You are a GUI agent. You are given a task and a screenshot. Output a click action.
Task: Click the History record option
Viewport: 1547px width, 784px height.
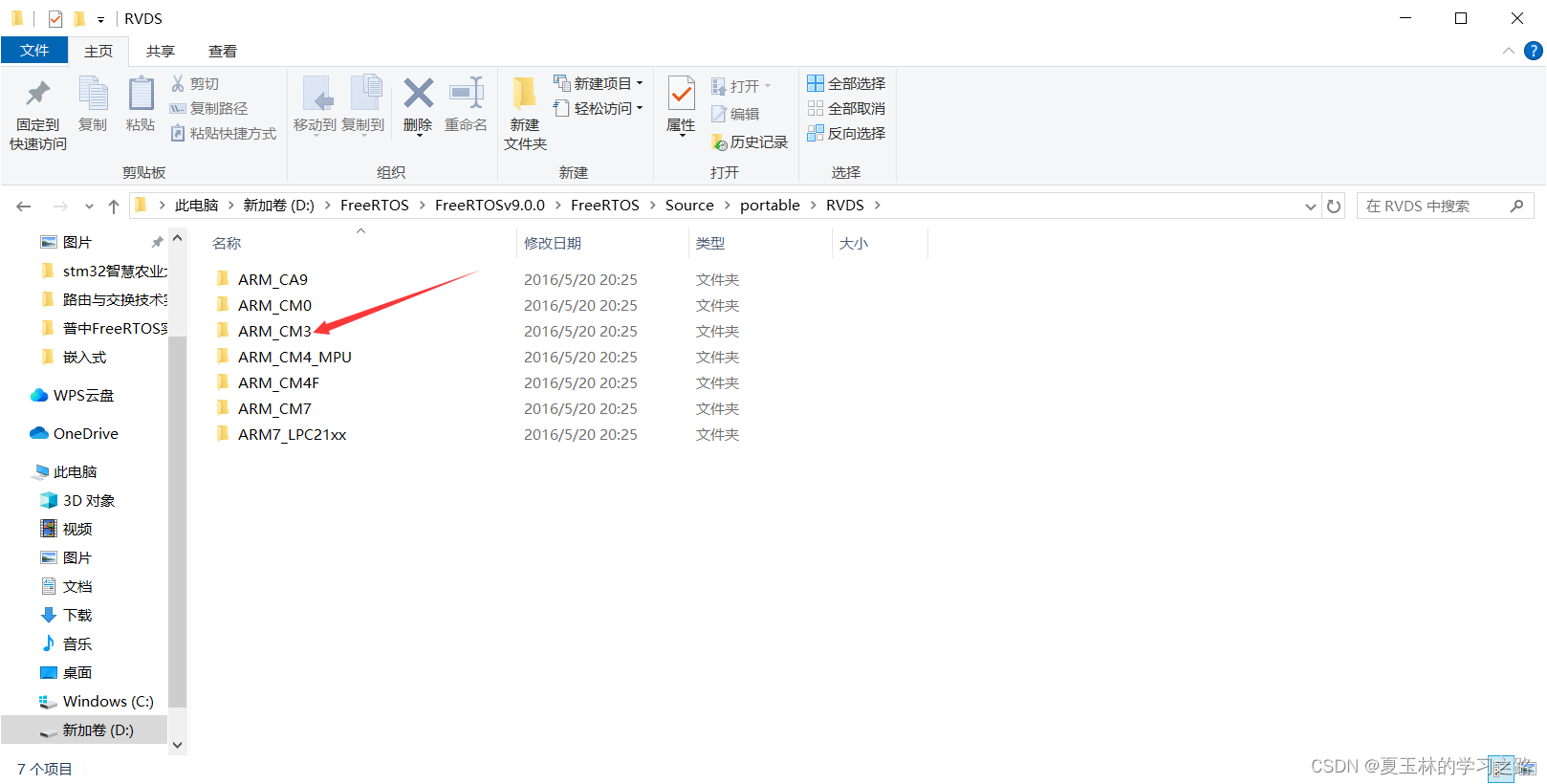pos(750,142)
